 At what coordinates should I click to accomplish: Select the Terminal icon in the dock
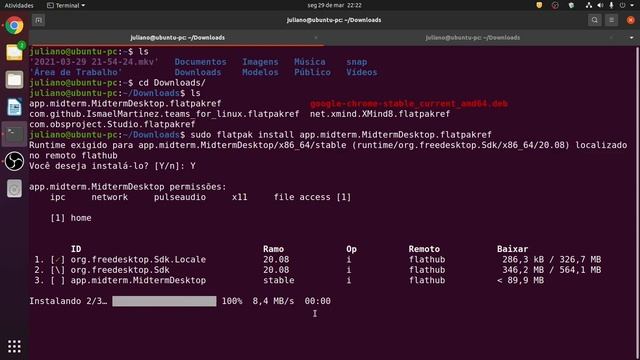[x=14, y=134]
